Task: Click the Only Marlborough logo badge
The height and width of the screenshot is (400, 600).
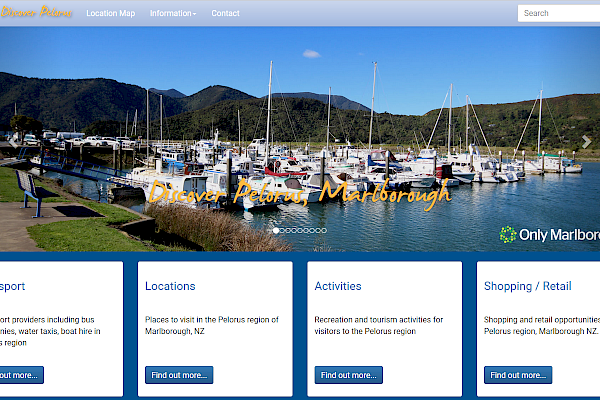Action: click(x=550, y=235)
